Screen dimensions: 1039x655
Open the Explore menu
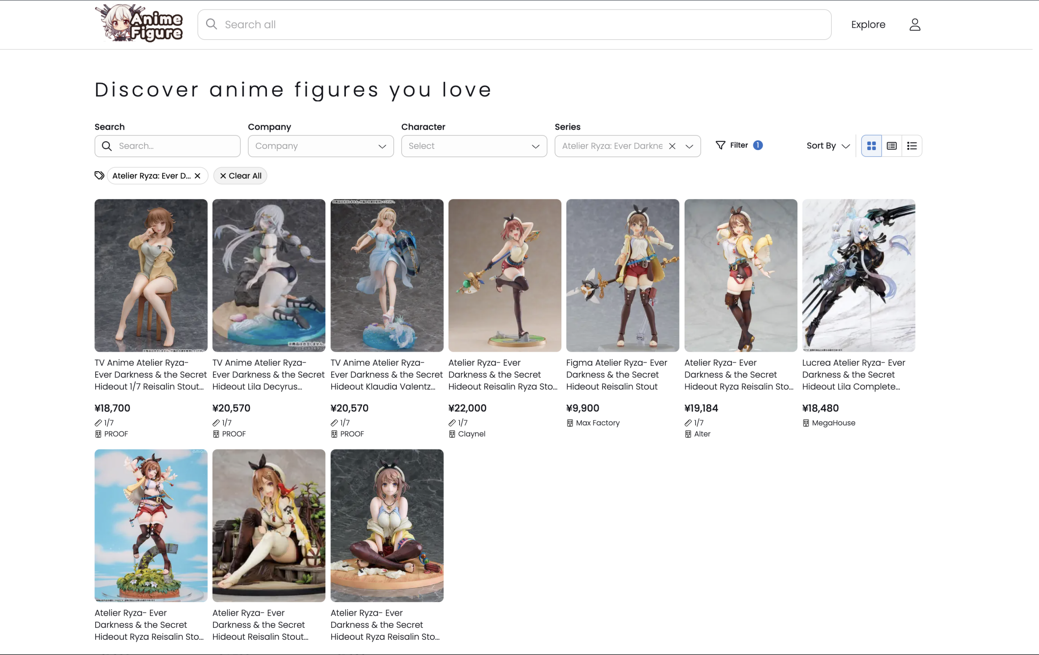(868, 25)
